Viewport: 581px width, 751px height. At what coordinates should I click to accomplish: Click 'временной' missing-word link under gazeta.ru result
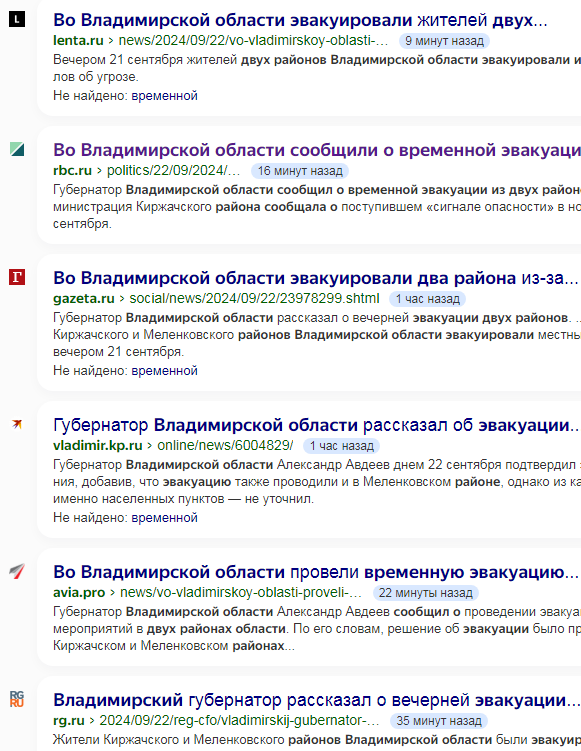coord(164,371)
